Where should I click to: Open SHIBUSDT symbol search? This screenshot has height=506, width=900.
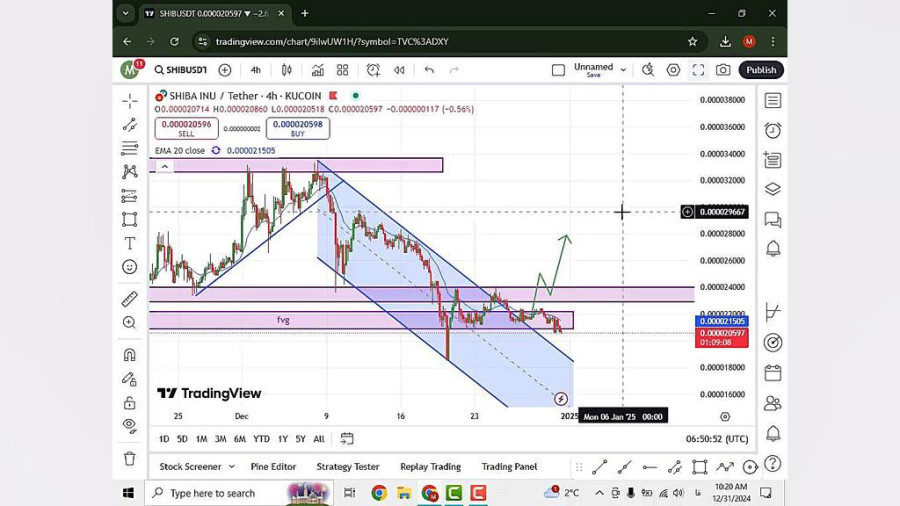181,70
